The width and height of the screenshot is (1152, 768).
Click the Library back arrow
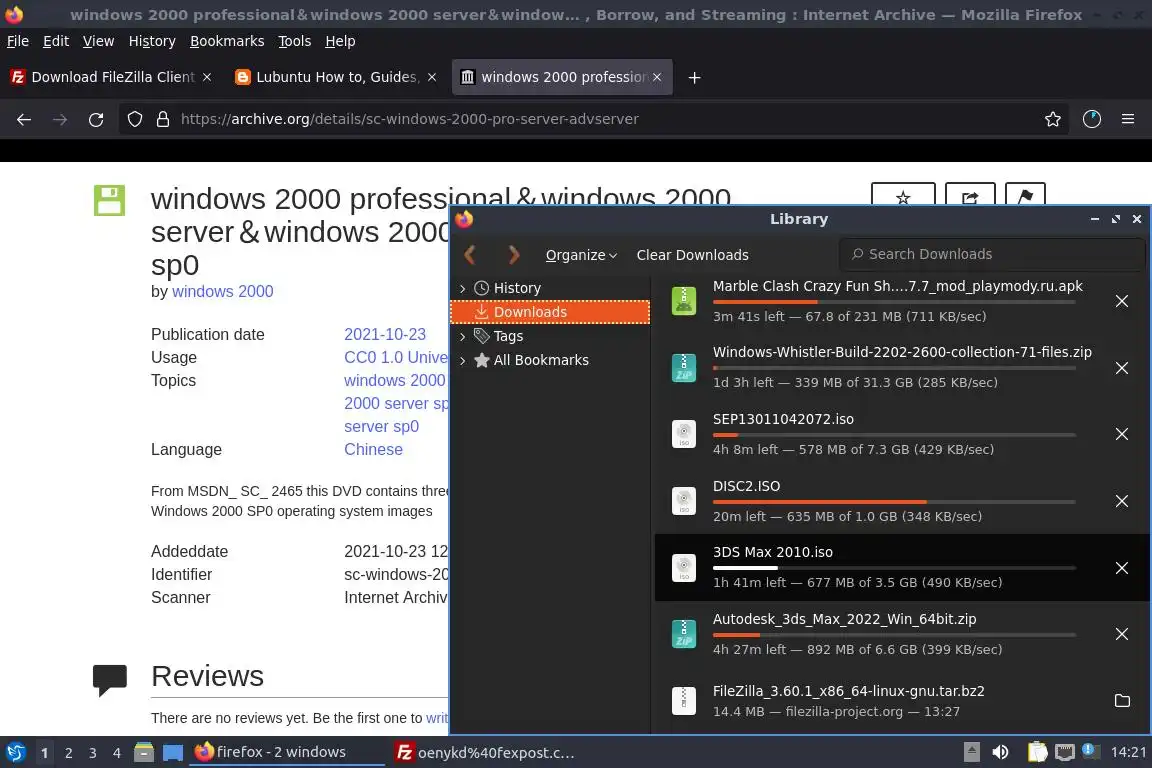[470, 255]
